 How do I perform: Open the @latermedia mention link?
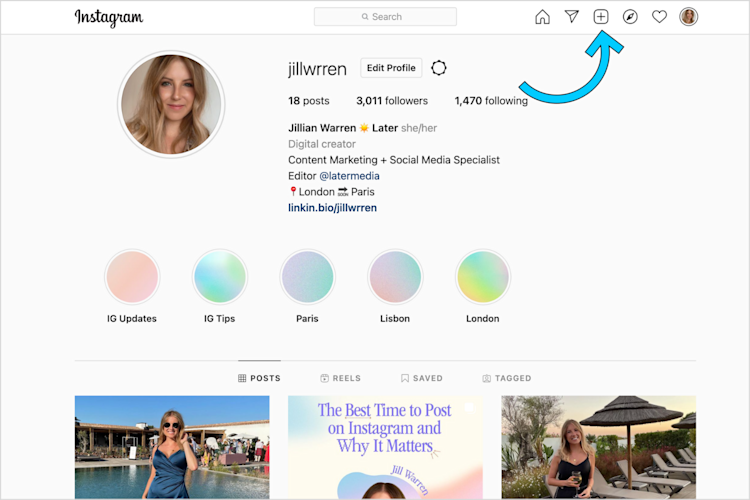tap(349, 176)
